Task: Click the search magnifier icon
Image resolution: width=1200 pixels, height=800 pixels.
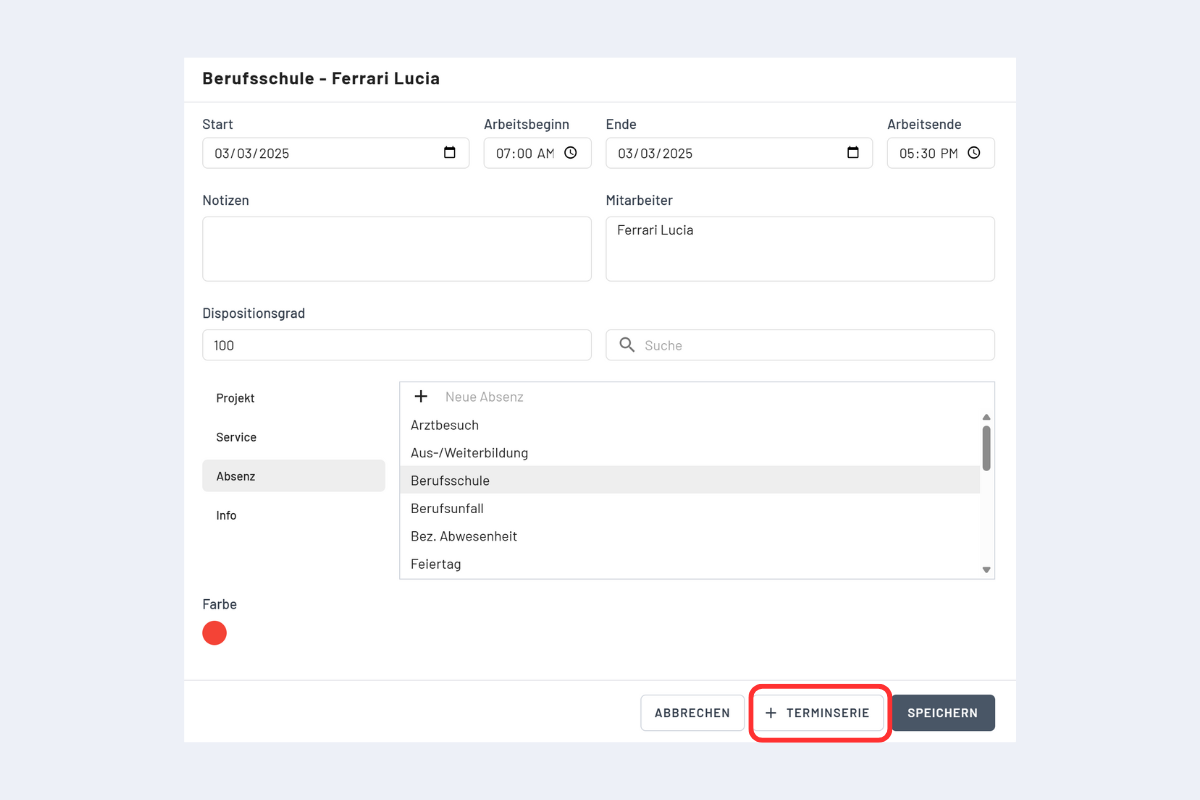Action: 627,345
